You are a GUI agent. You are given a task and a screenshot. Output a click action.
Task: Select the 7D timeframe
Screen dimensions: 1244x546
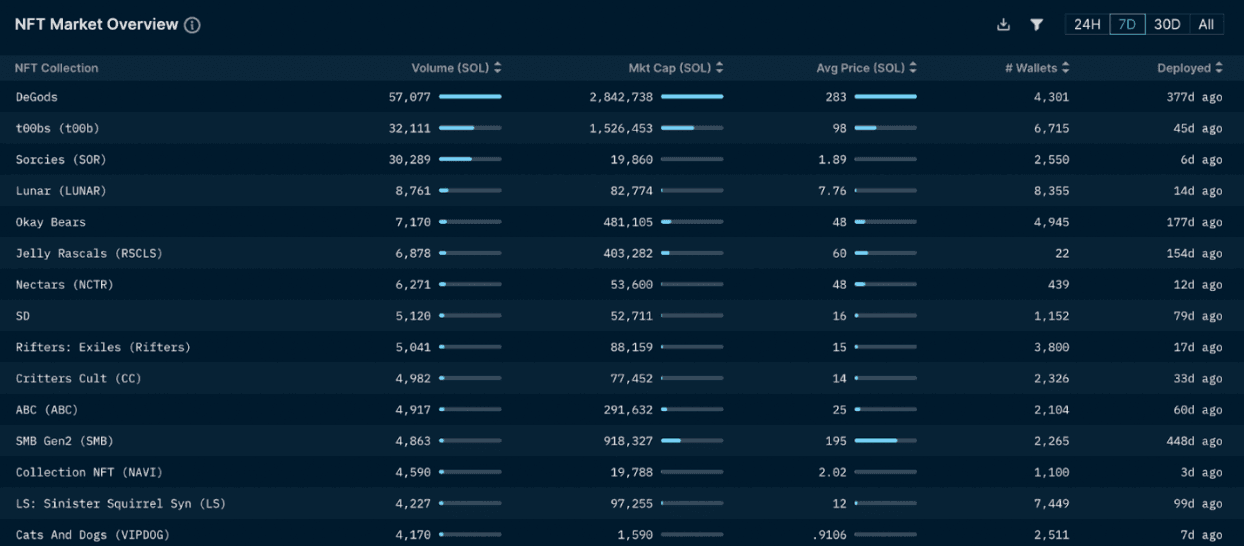coord(1126,25)
